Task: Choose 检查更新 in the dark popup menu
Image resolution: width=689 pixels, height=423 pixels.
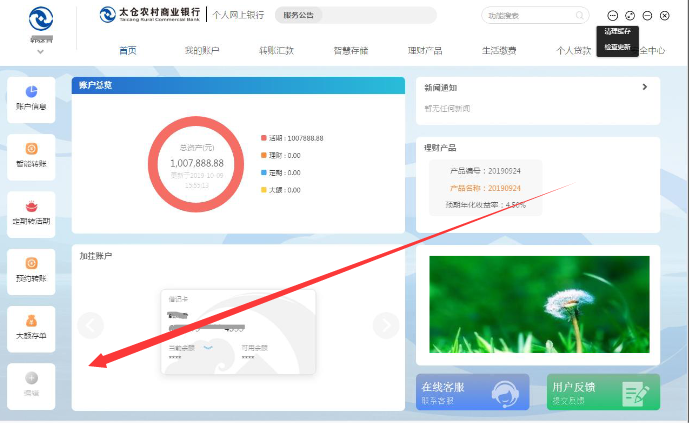Action: pyautogui.click(x=617, y=47)
